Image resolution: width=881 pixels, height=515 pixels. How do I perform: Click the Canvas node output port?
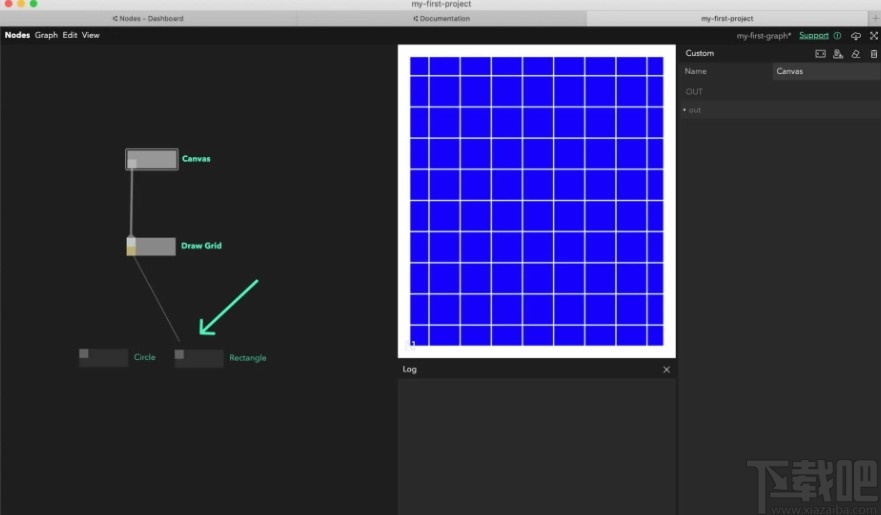pos(131,163)
